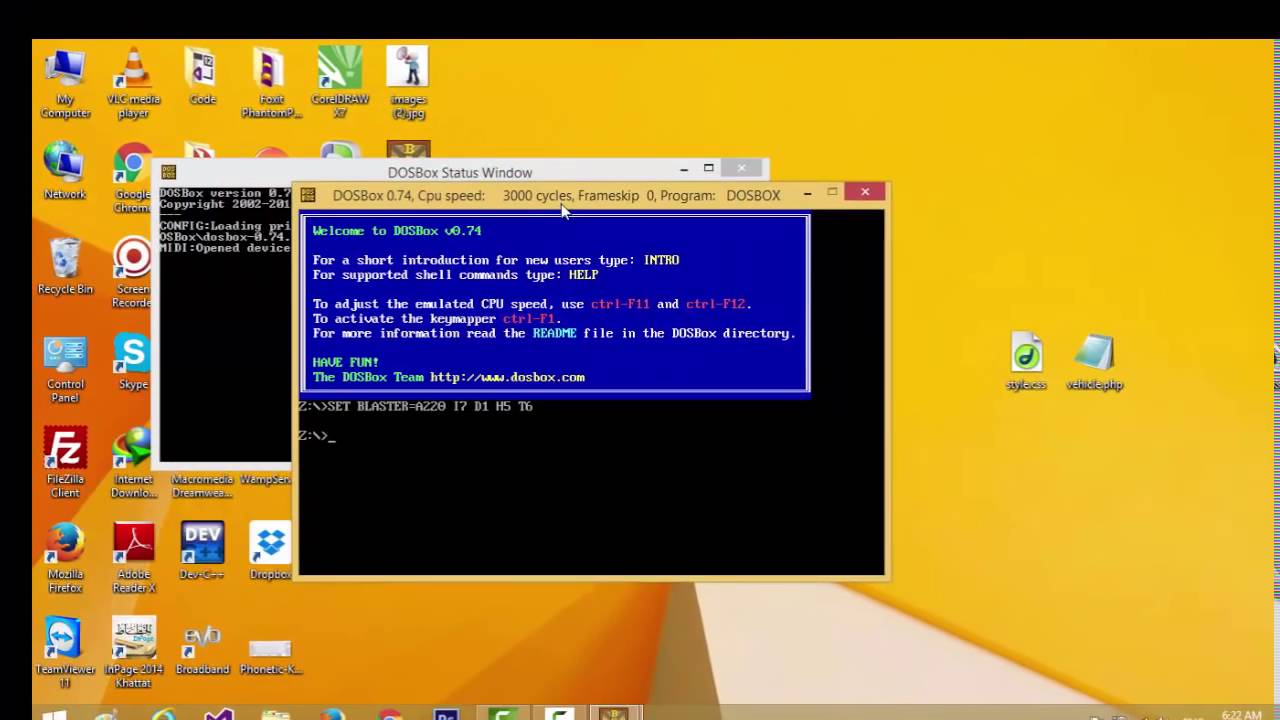
Task: Select the Broadband connection shortcut
Action: click(x=202, y=646)
